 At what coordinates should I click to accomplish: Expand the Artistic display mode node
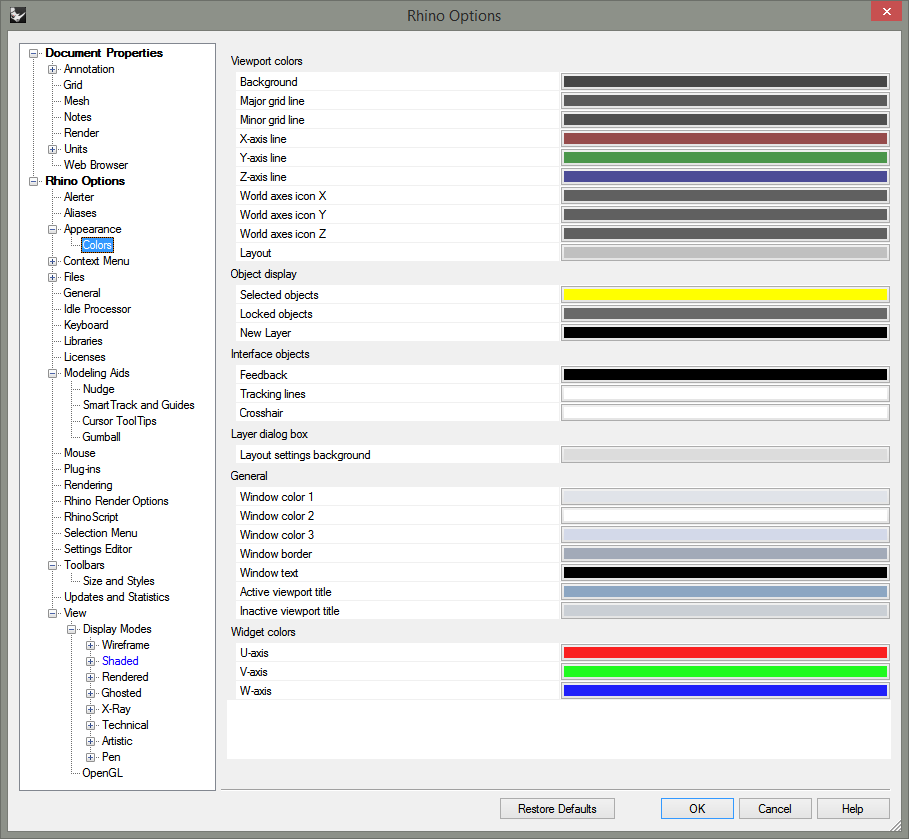[x=90, y=742]
